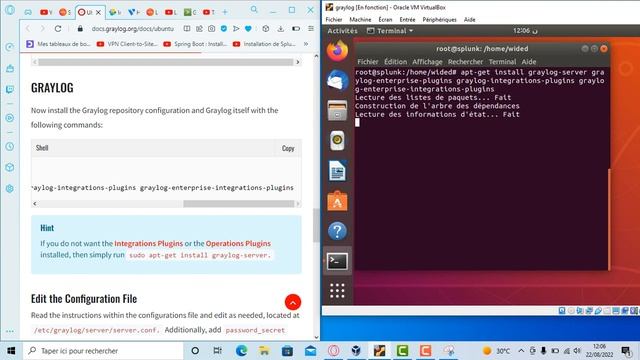This screenshot has width=640, height=360.
Task: Open the browser easy-files attach icon
Action: (199, 29)
